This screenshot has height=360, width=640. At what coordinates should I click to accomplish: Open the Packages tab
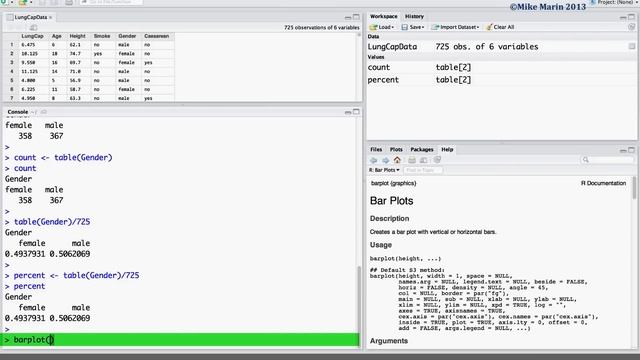click(422, 149)
